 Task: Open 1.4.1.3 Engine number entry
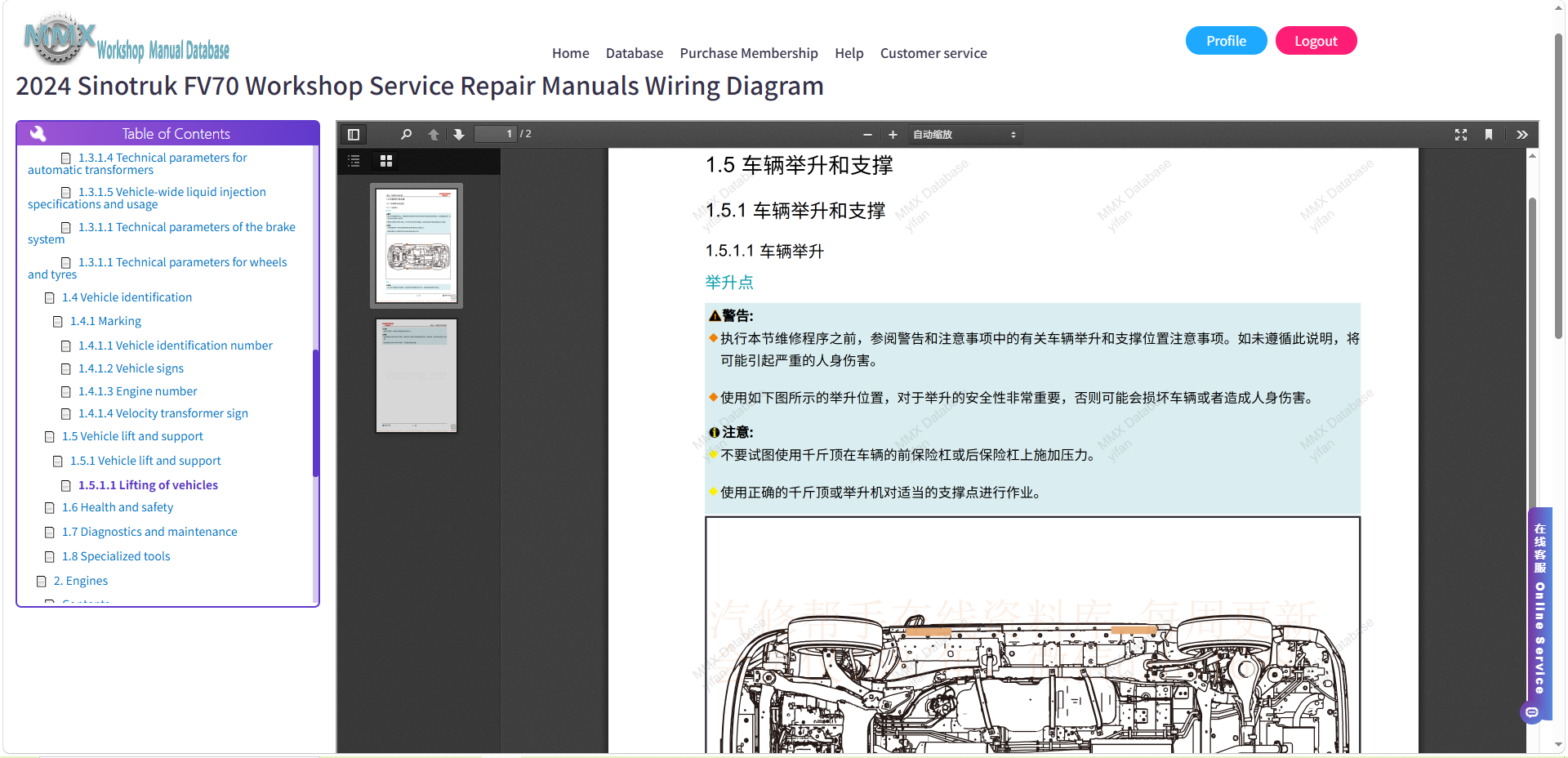(138, 391)
